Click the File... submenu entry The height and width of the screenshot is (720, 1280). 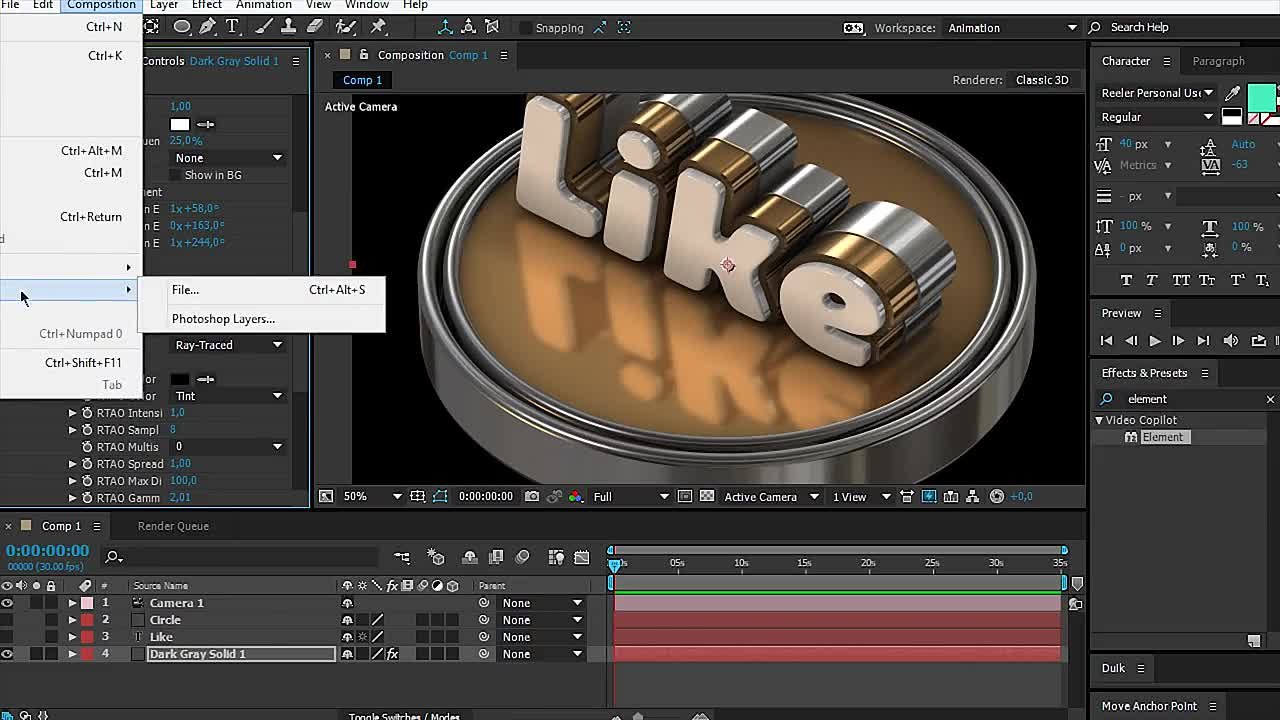pos(185,290)
